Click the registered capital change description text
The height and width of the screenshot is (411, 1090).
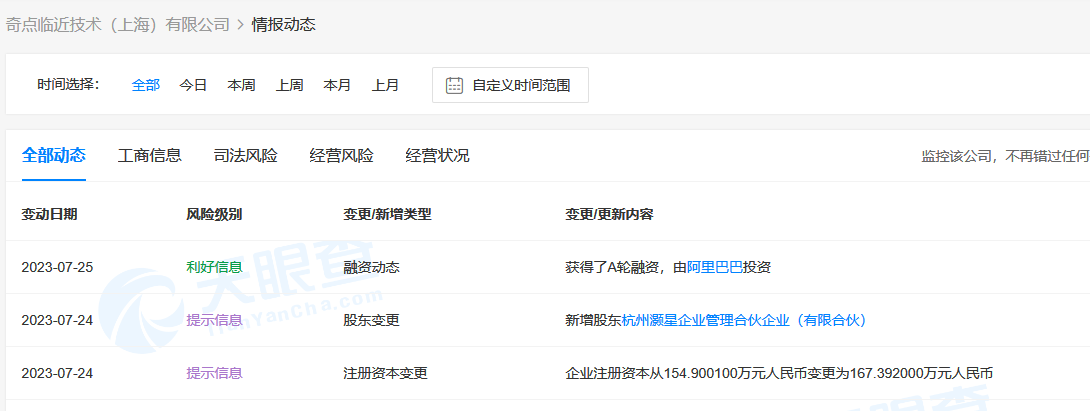click(779, 373)
